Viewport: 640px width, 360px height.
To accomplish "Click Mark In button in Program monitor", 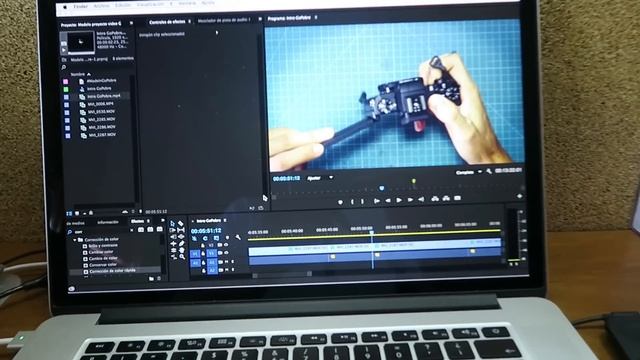I will point(352,201).
